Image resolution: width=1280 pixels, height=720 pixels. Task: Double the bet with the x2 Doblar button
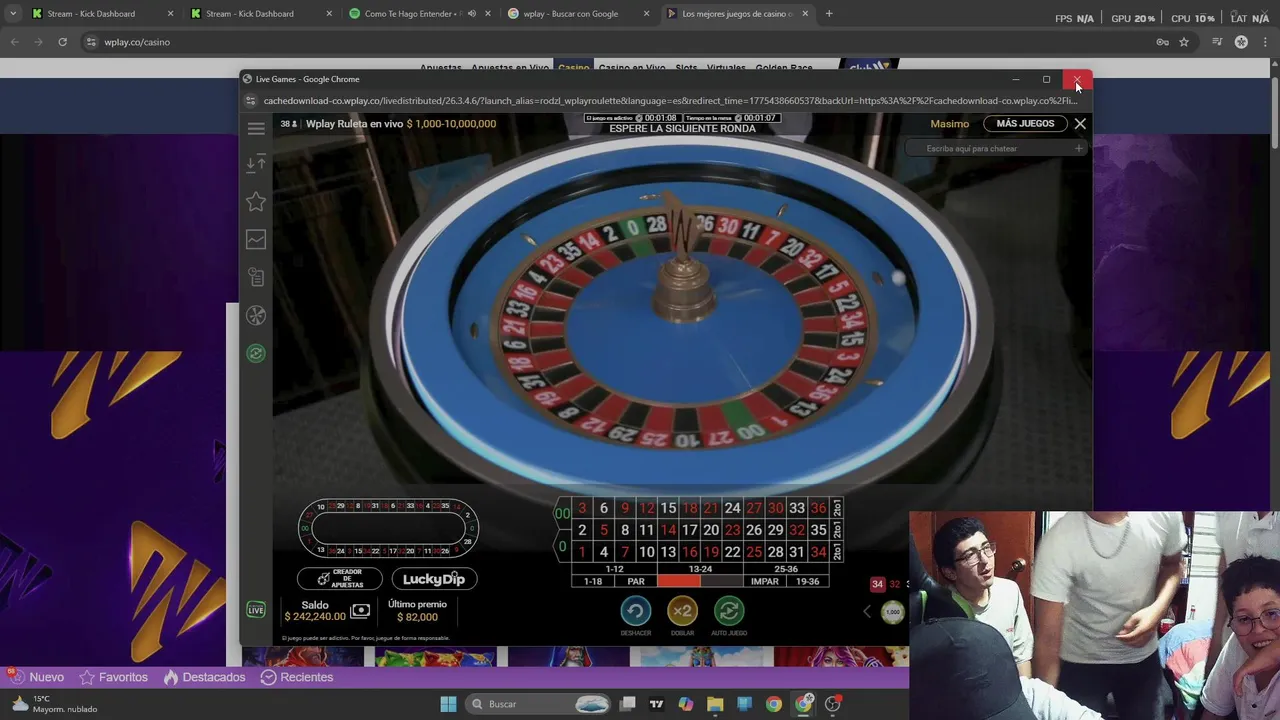682,611
